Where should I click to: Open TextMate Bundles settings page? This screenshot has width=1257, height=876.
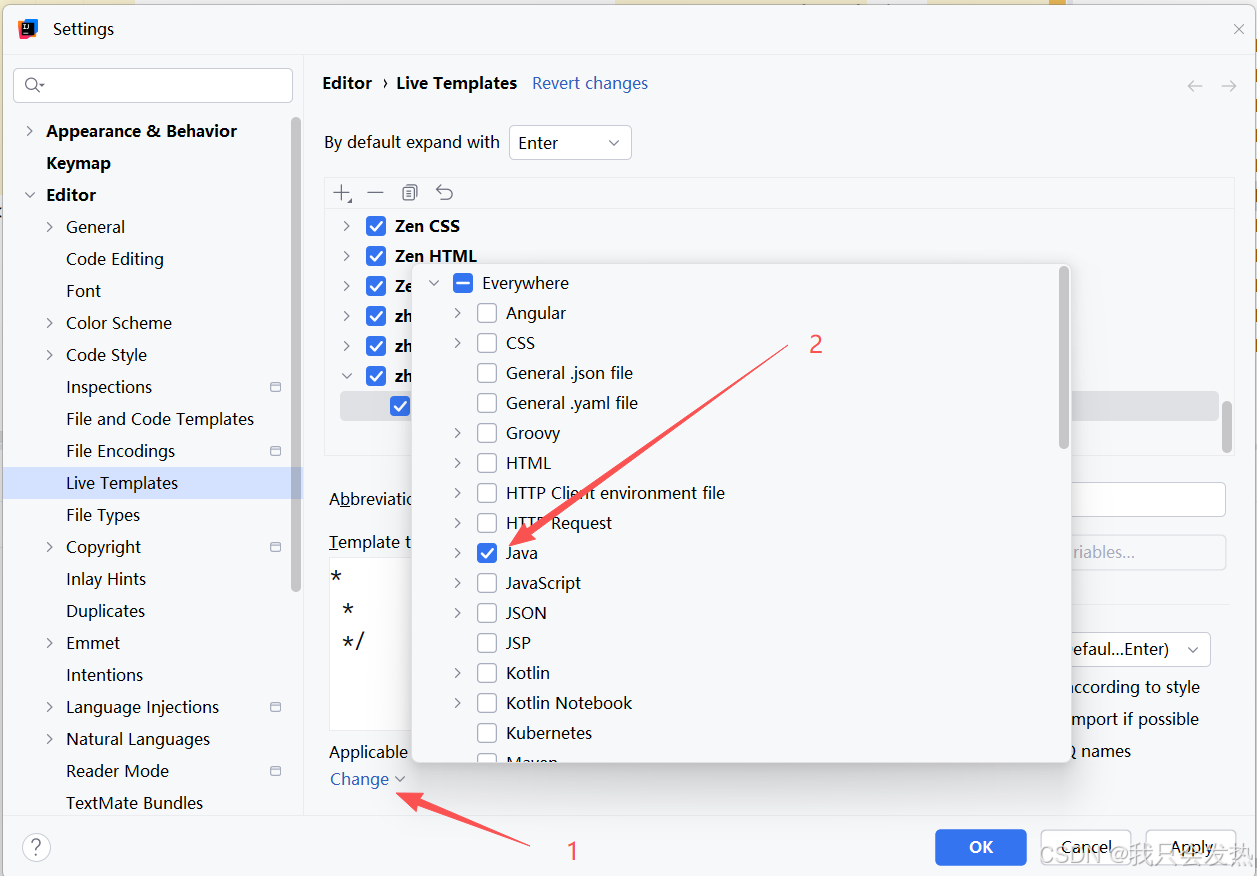[134, 803]
